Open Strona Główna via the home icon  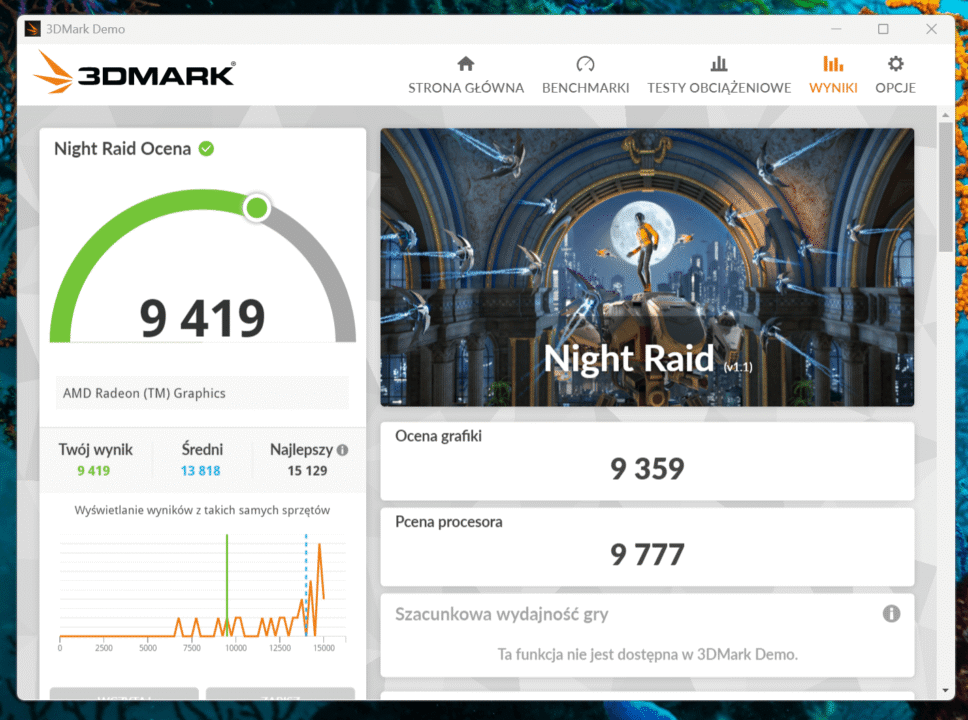pyautogui.click(x=465, y=62)
